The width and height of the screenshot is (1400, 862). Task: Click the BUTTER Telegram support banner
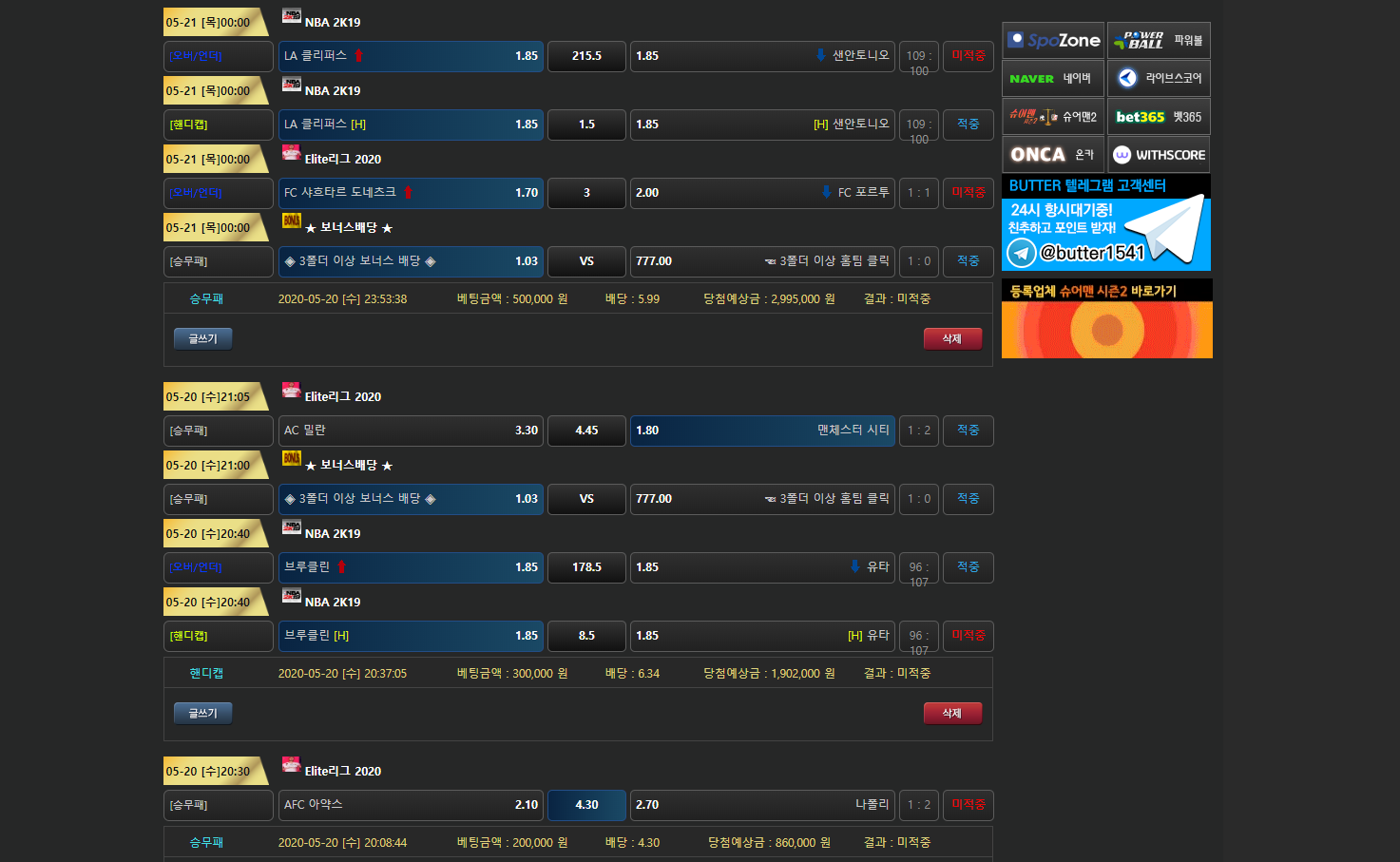[x=1106, y=223]
